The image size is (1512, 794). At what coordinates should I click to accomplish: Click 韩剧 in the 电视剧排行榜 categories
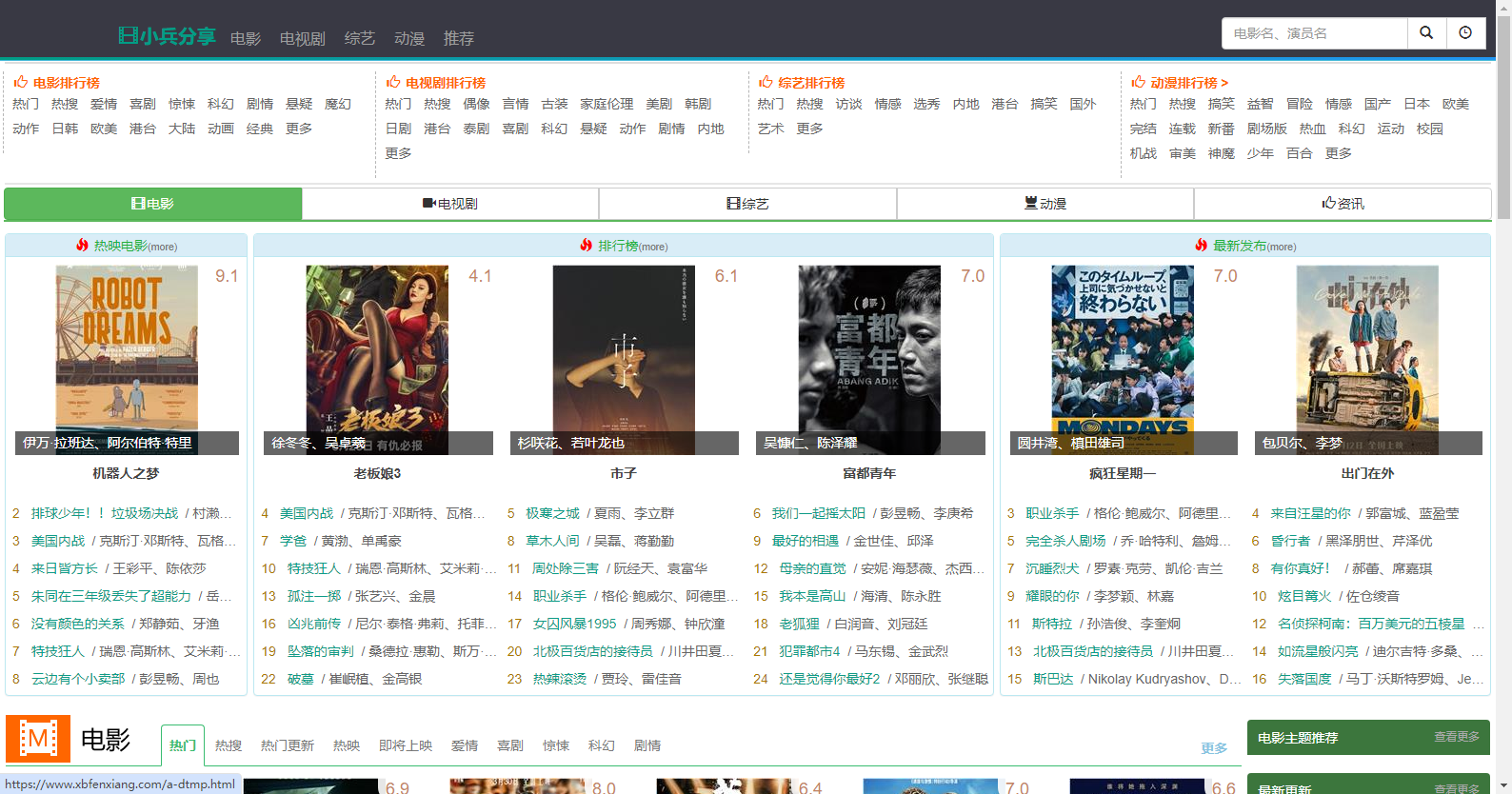[x=698, y=104]
